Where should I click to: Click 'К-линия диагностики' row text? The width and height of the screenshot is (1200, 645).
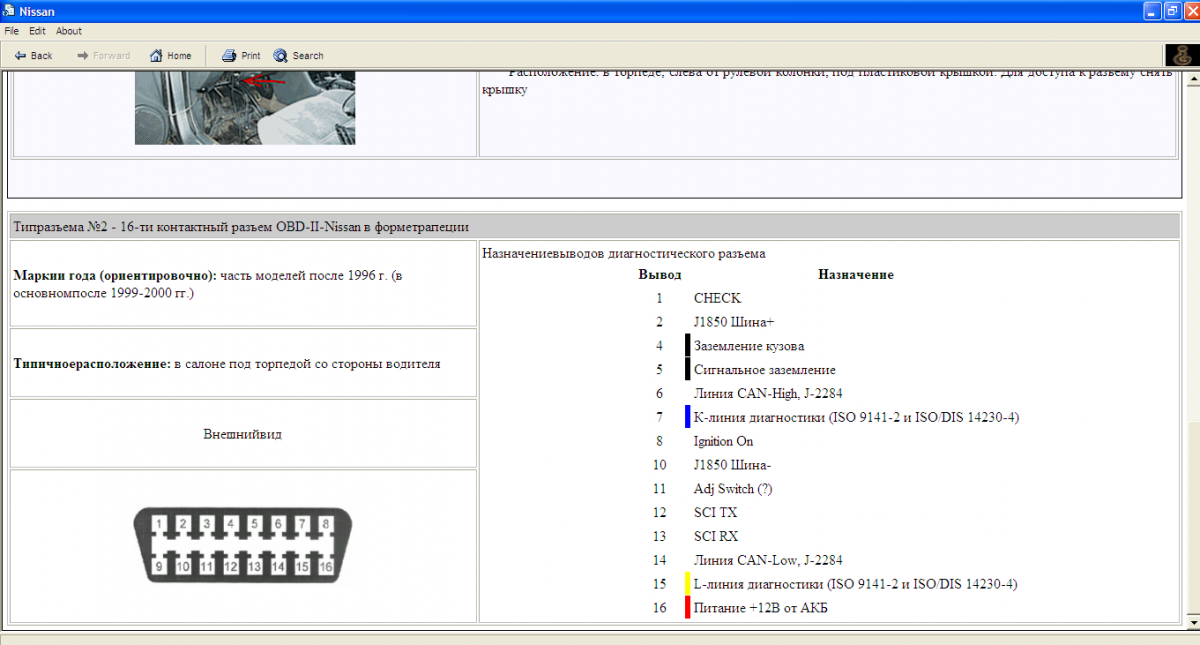tap(856, 417)
